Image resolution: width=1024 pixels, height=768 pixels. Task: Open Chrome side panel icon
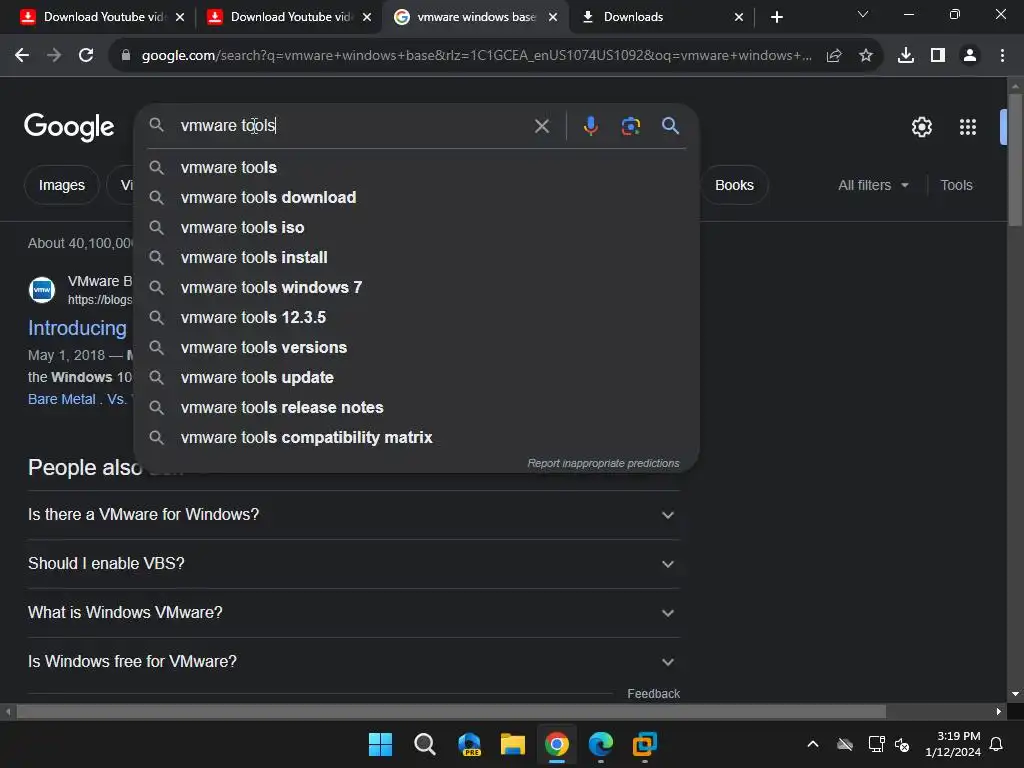[x=938, y=56]
